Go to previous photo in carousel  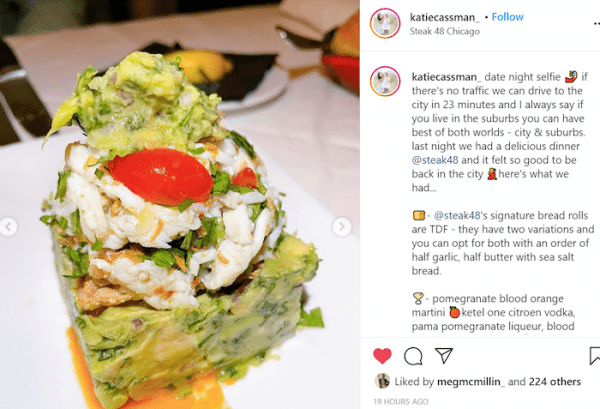pos(8,227)
